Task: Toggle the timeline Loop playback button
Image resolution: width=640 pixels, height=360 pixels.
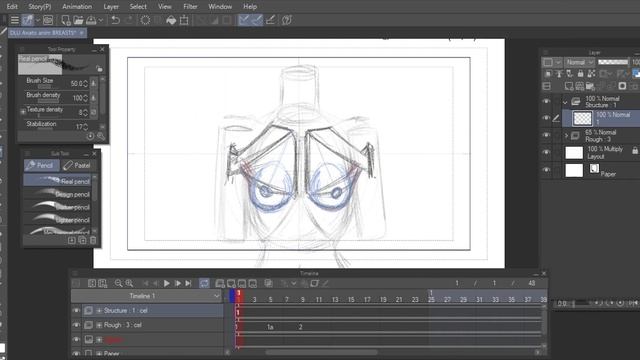Action: [x=204, y=283]
